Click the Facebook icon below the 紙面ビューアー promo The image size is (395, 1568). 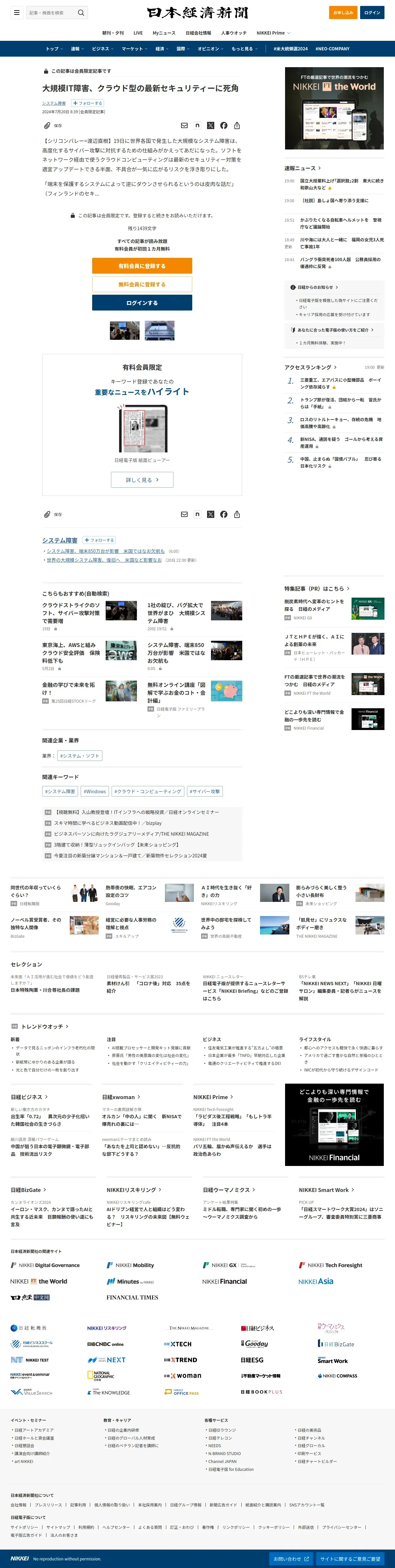click(224, 514)
